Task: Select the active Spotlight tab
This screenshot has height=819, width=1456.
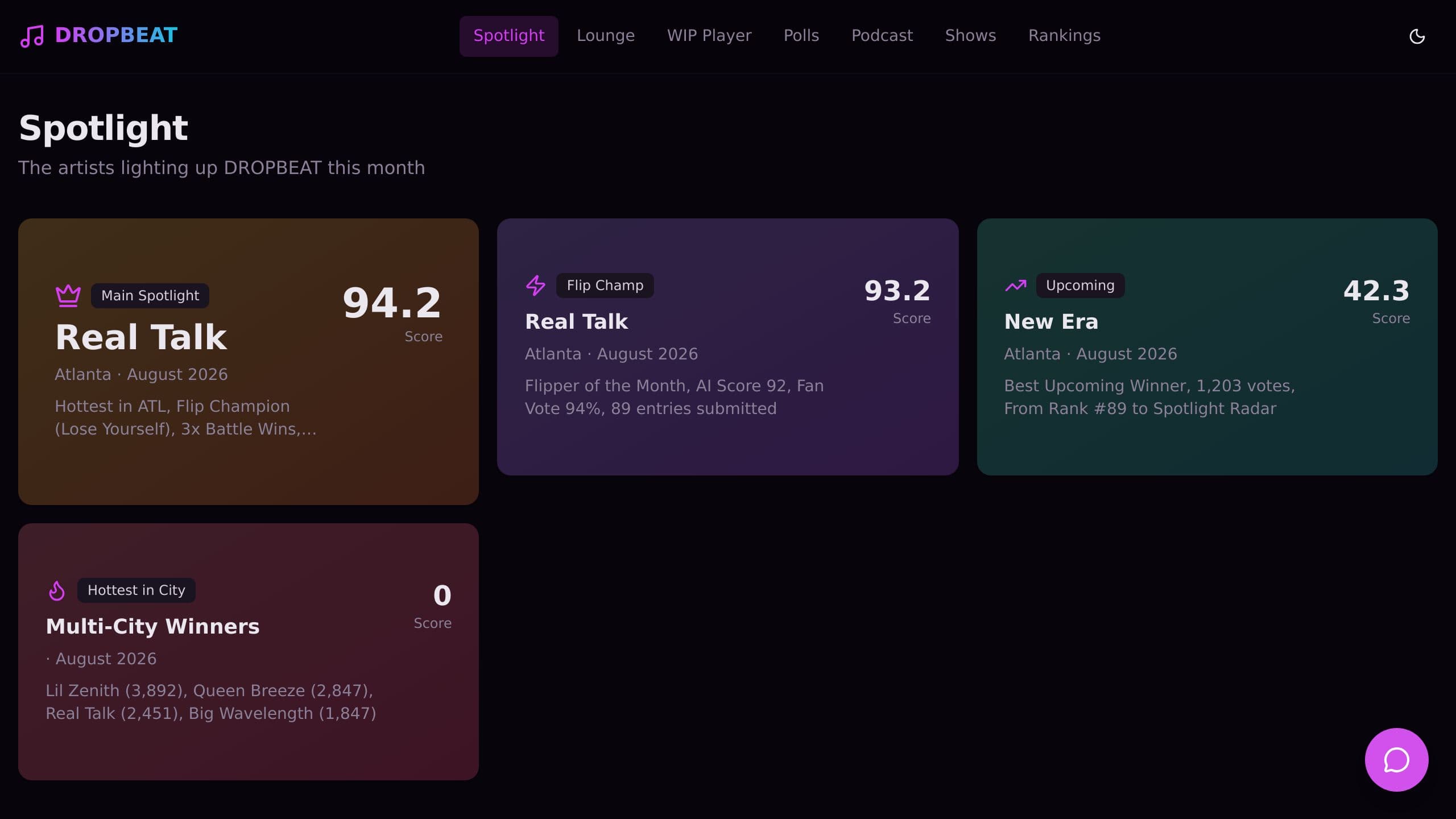Action: point(509,36)
